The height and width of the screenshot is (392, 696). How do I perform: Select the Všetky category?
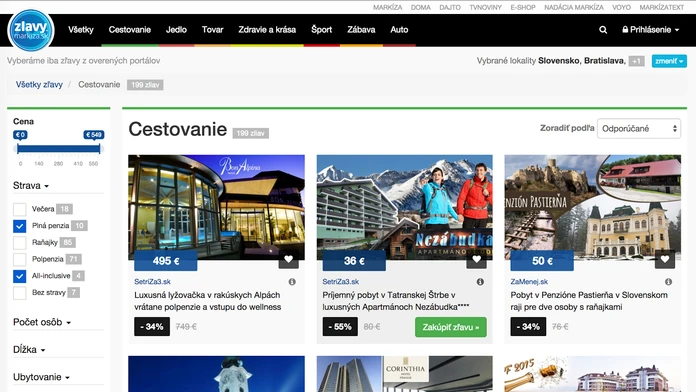pyautogui.click(x=81, y=30)
